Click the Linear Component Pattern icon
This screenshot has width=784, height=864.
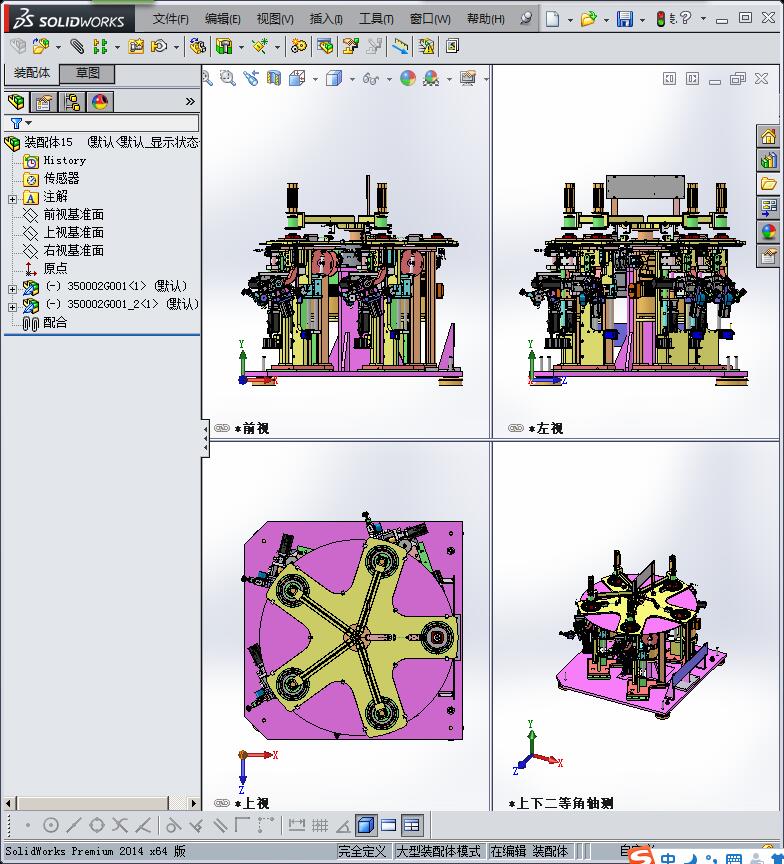100,46
